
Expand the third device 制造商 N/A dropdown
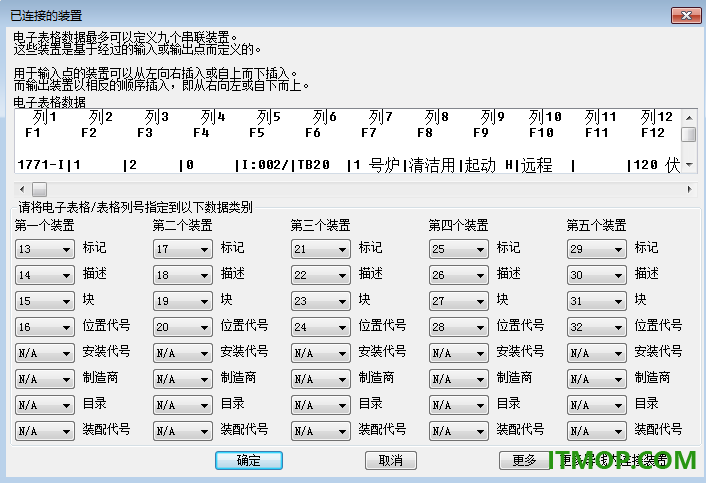pyautogui.click(x=321, y=379)
